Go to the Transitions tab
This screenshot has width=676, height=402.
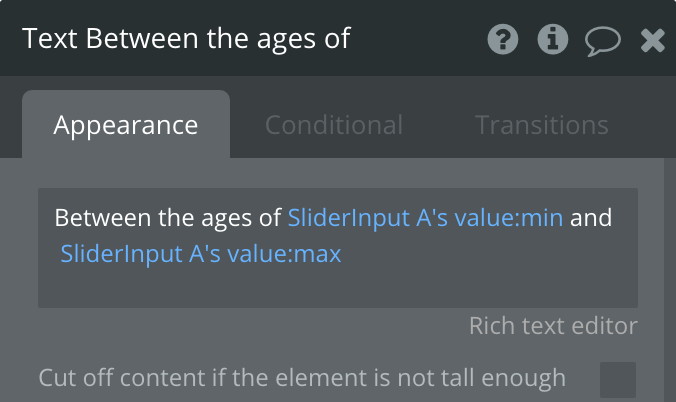click(x=542, y=125)
